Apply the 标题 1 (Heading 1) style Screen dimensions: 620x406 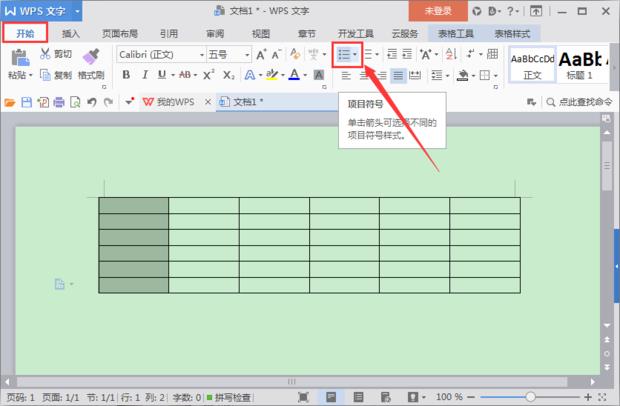(582, 65)
